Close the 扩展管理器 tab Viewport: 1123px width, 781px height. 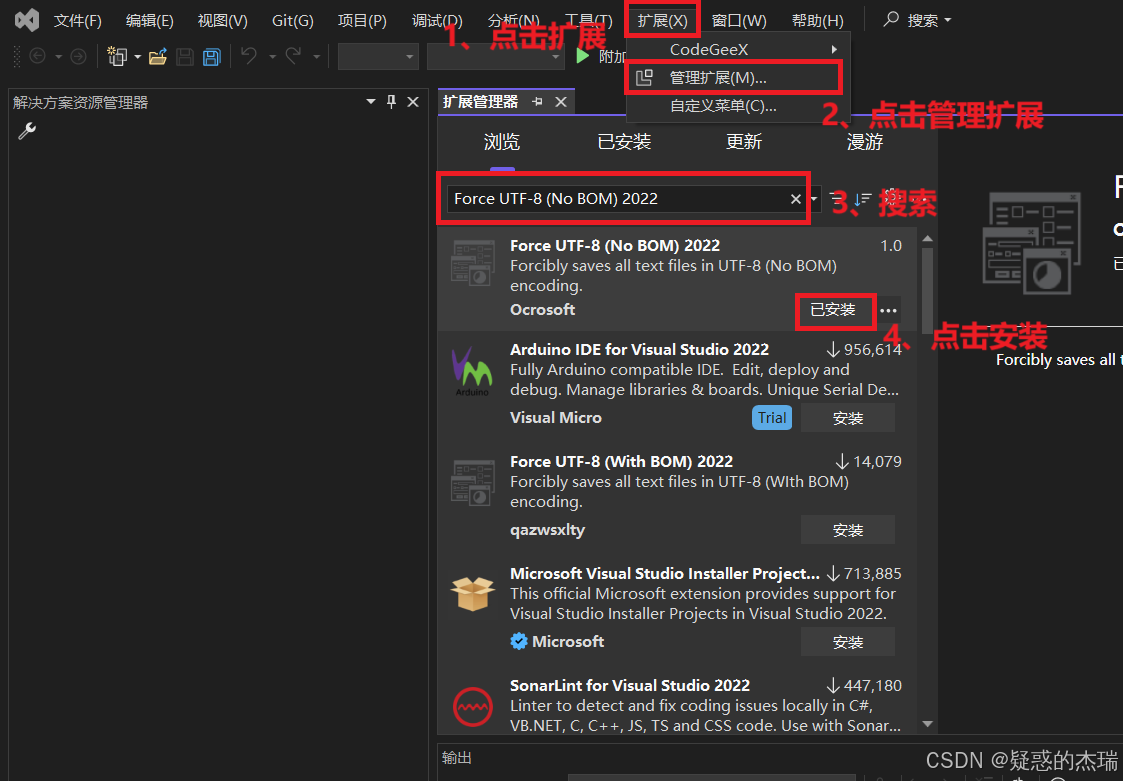[x=561, y=102]
